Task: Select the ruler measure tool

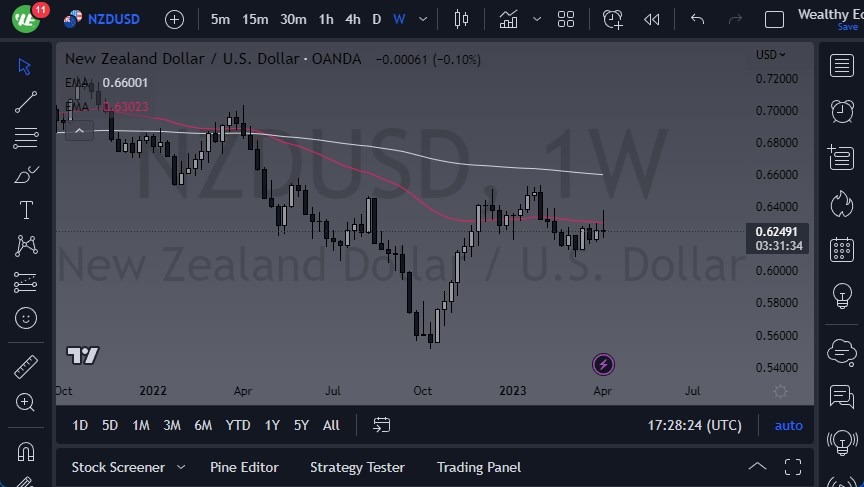Action: 26,367
